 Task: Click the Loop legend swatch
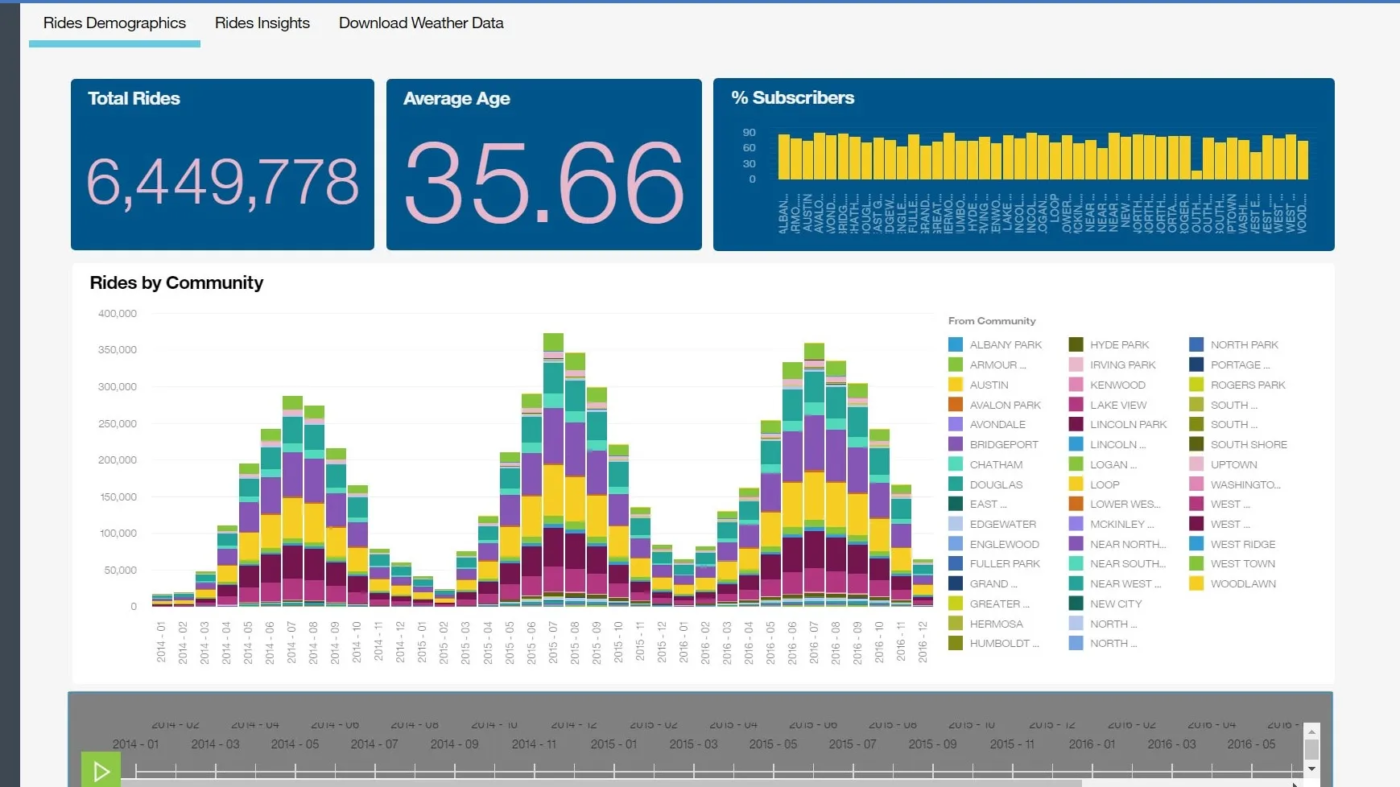(x=1076, y=484)
